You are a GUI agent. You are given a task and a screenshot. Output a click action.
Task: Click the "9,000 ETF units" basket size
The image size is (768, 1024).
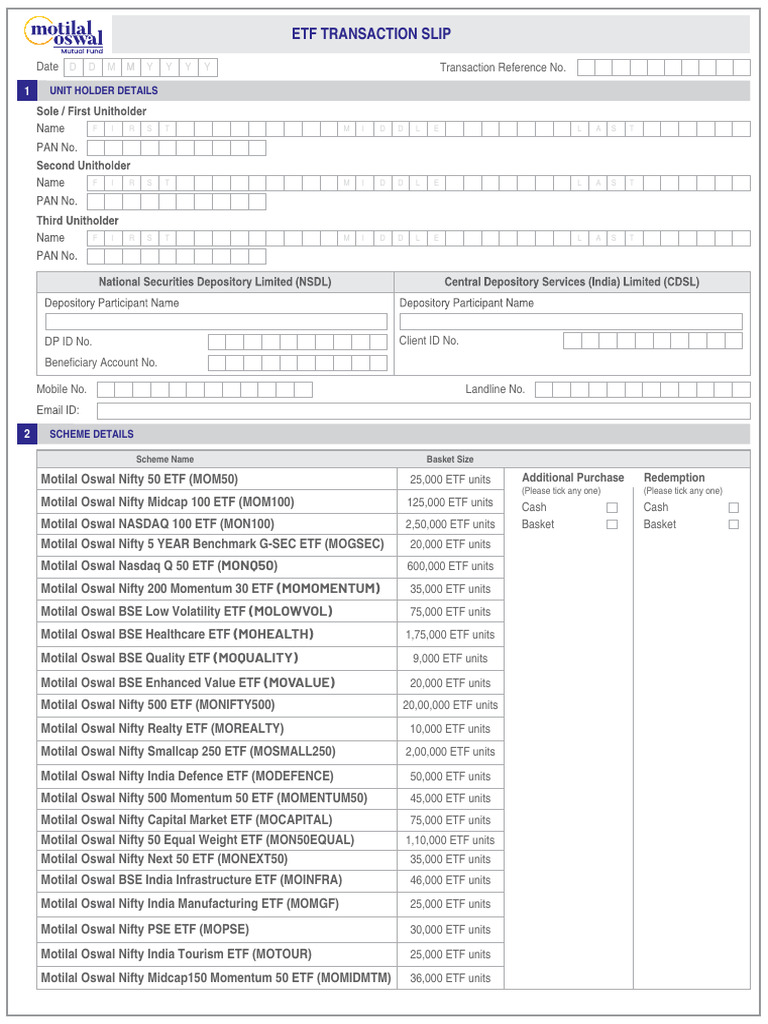pos(450,659)
